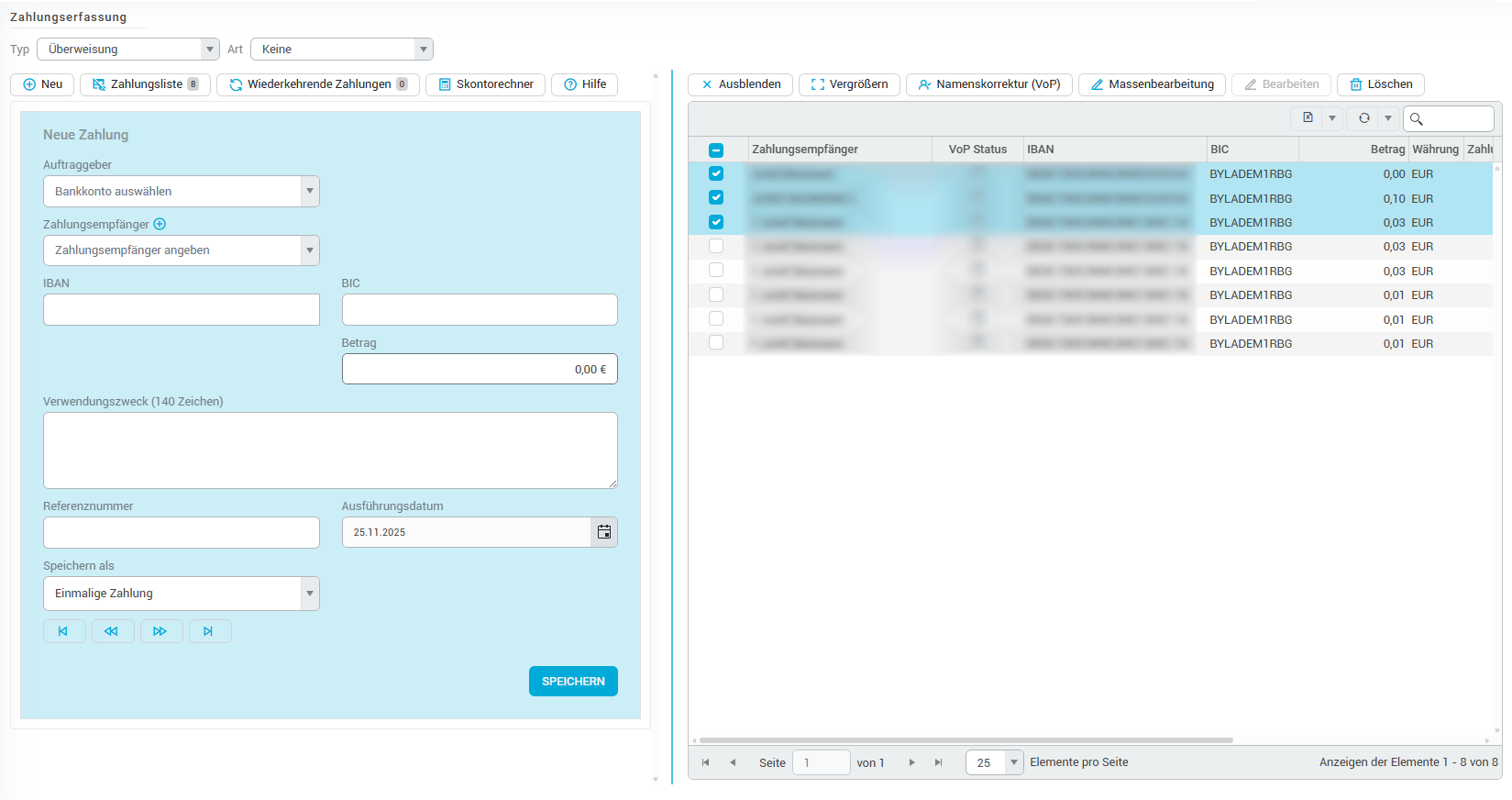Jump to first payment record in form
Viewport: 1512px width, 800px height.
click(x=63, y=631)
